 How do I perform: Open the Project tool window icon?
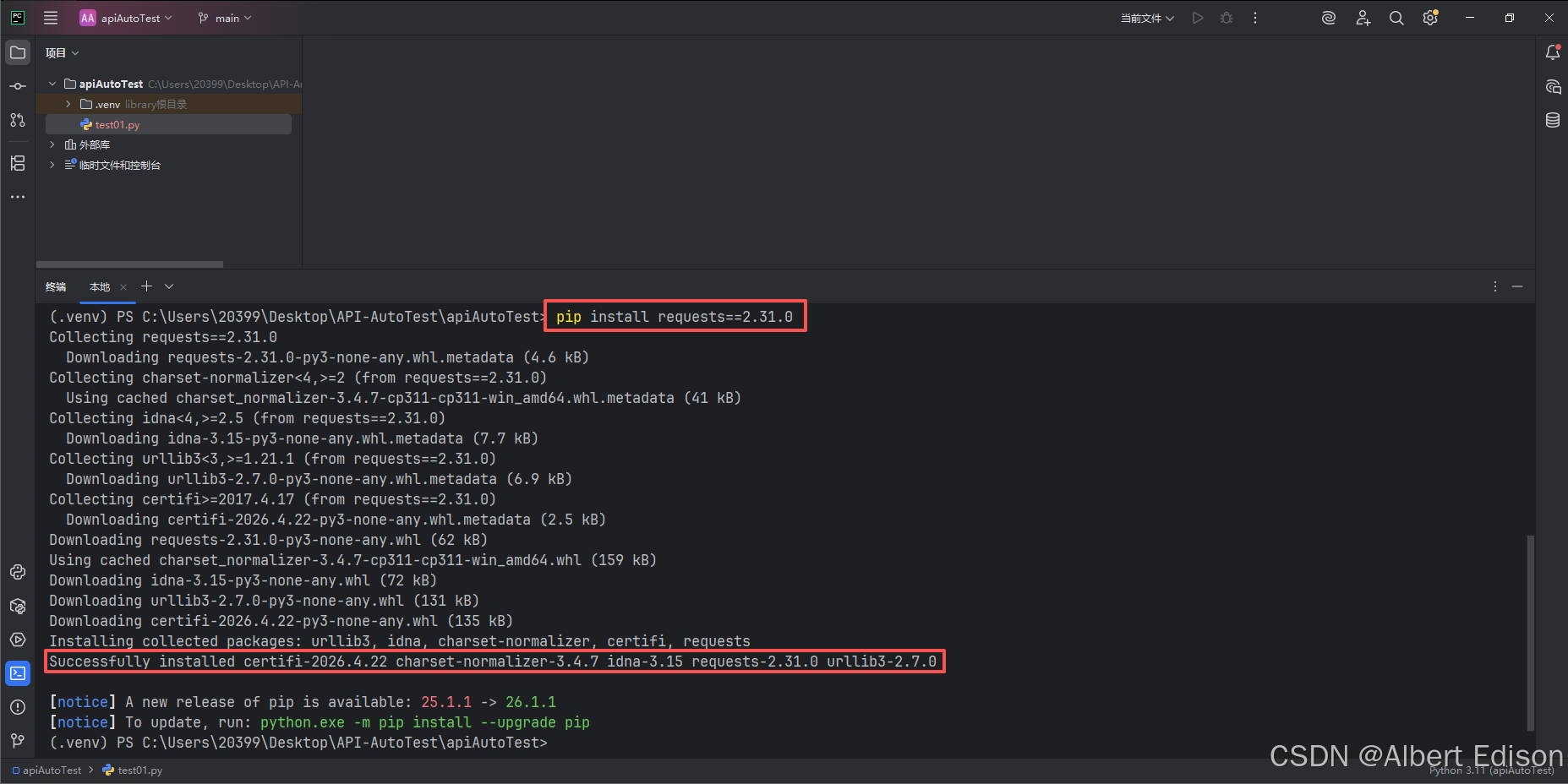[18, 52]
